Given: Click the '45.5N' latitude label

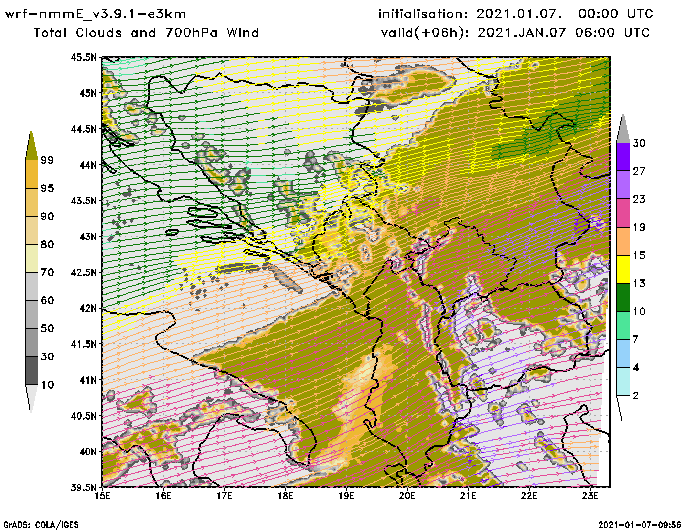Looking at the screenshot, I should click(x=83, y=57).
